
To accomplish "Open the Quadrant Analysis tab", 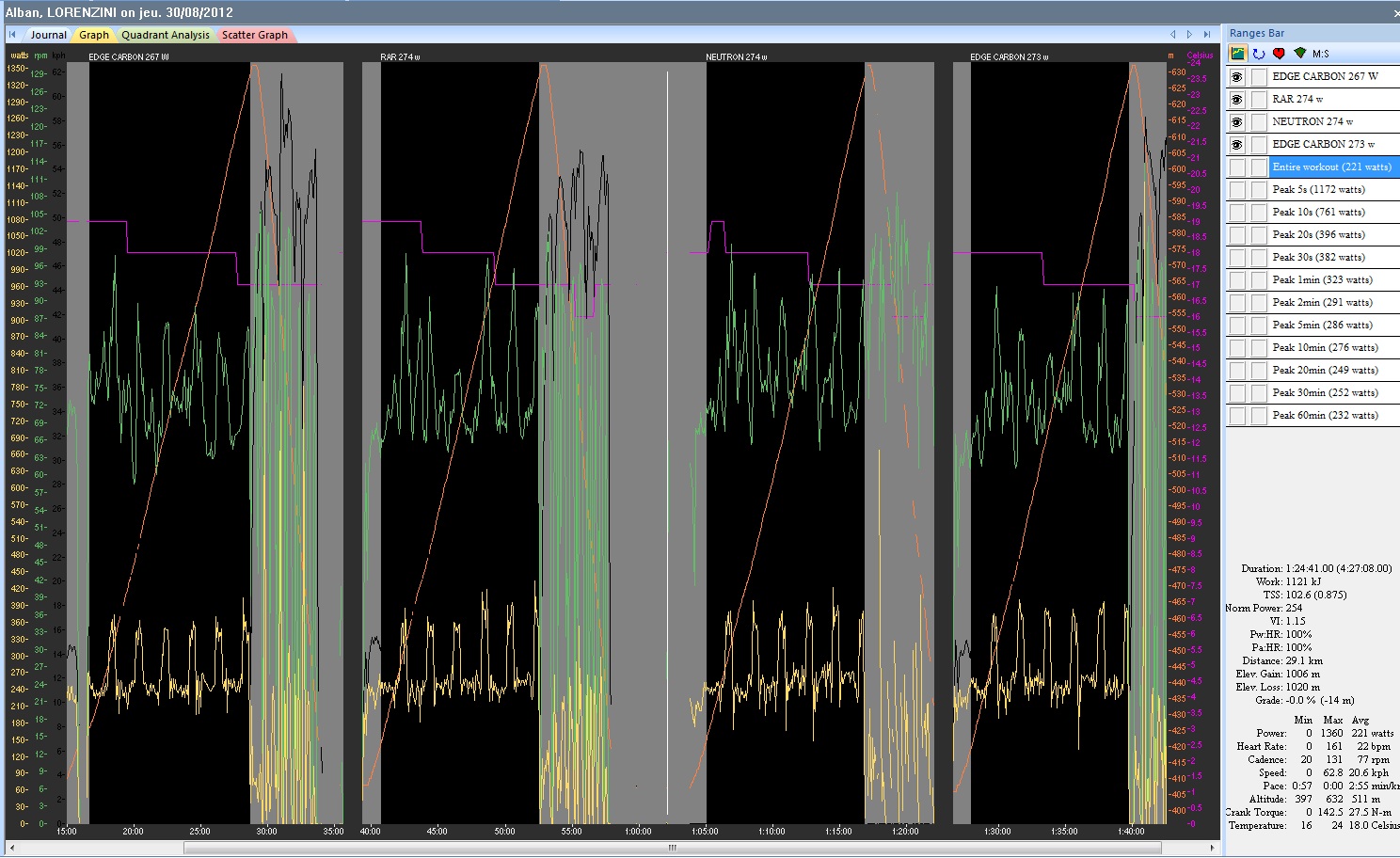I will (x=166, y=35).
